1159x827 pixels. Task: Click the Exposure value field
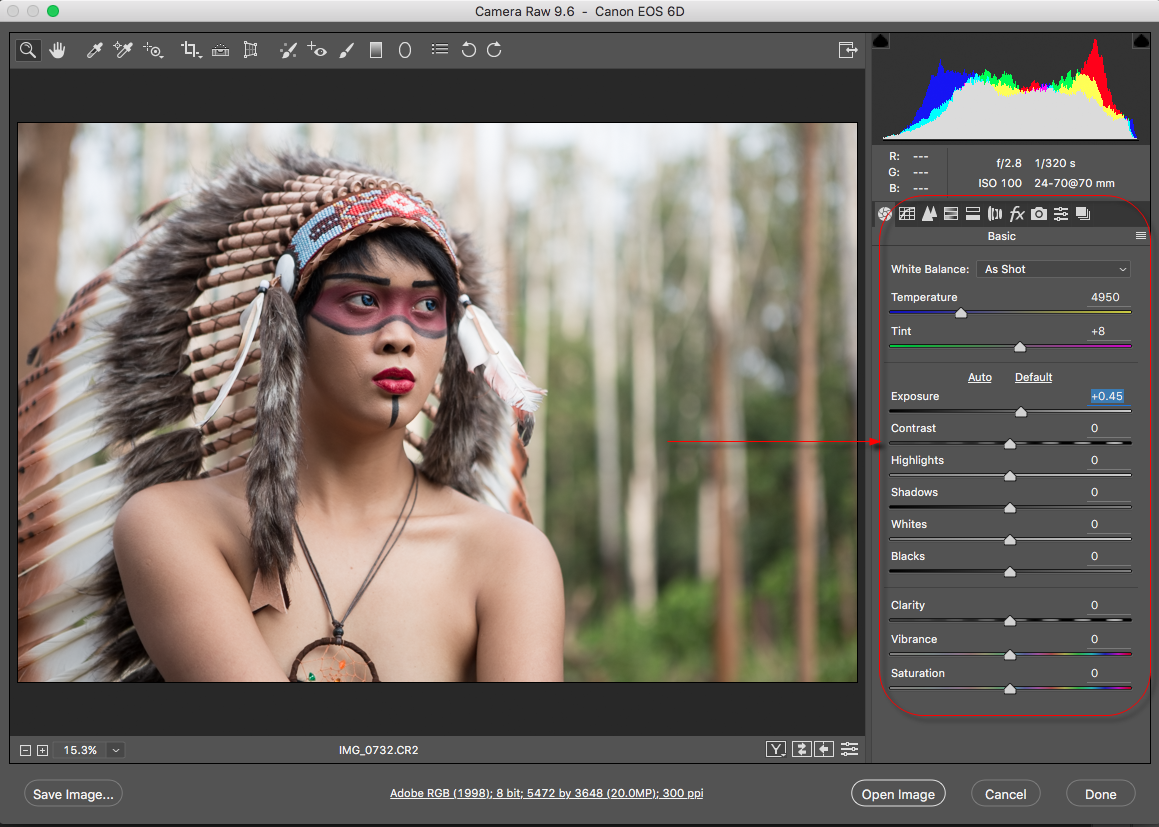(x=1106, y=397)
